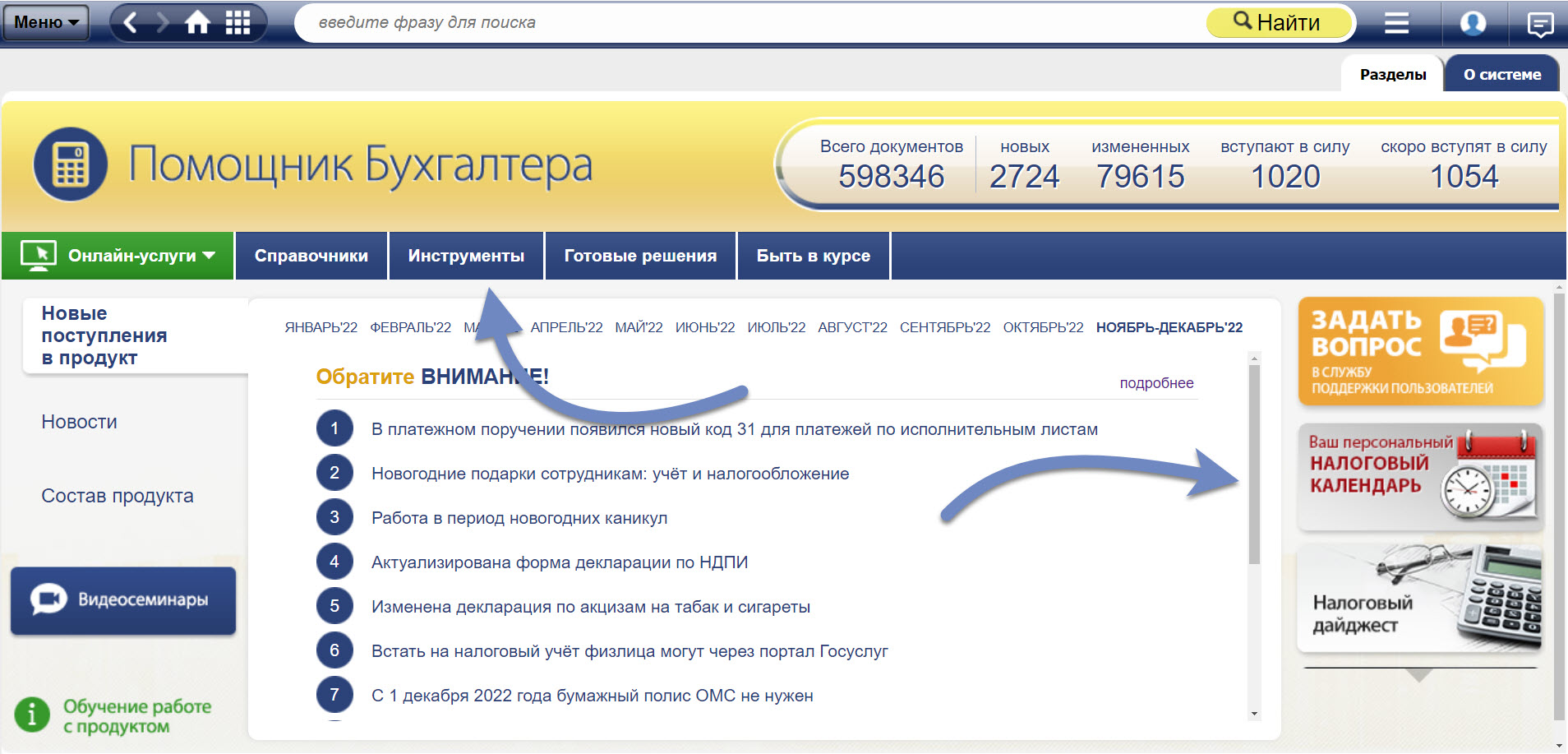Viewport: 1568px width, 754px height.
Task: Click the scroll-up arrow of the news list
Action: [x=1254, y=358]
